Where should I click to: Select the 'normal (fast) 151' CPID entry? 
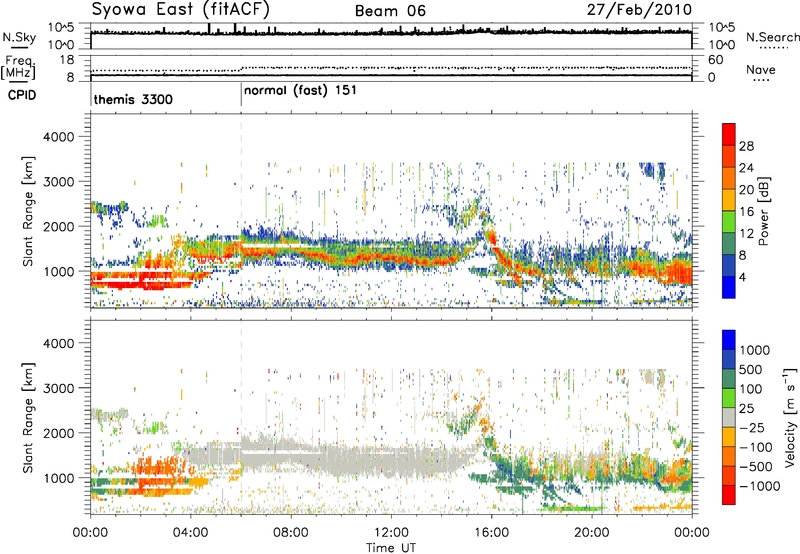tap(300, 91)
